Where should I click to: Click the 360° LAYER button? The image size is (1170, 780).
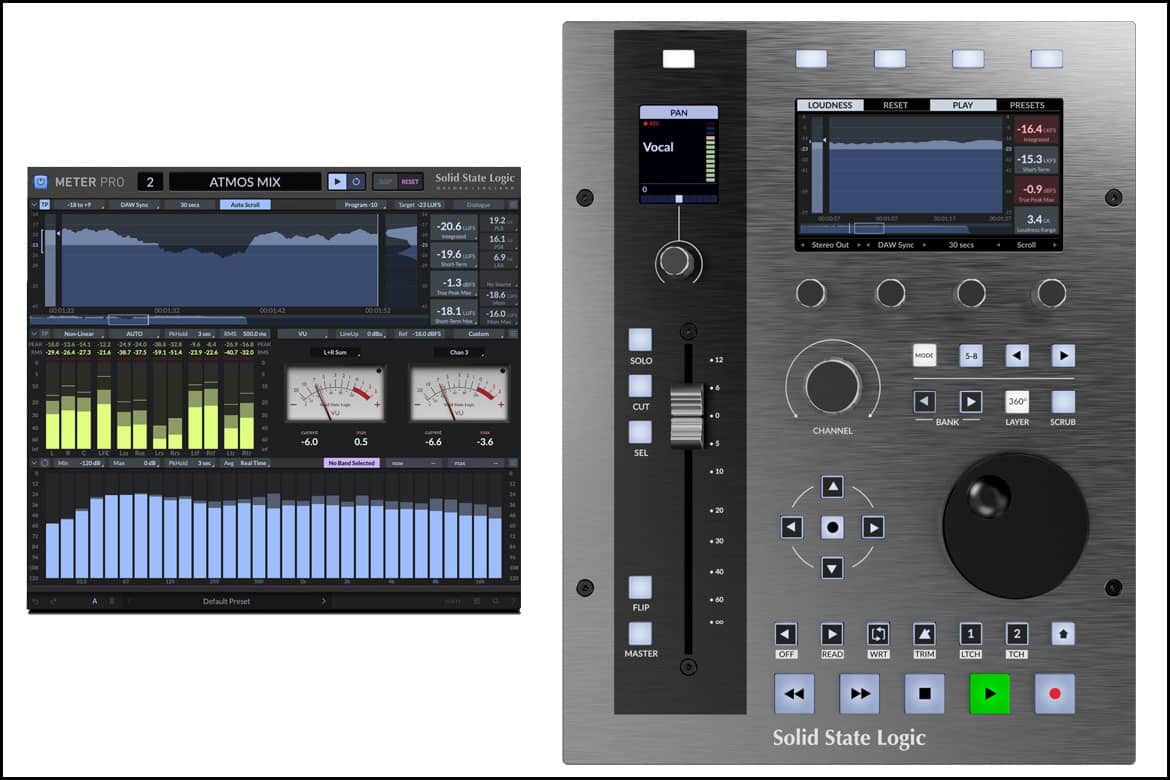1016,402
